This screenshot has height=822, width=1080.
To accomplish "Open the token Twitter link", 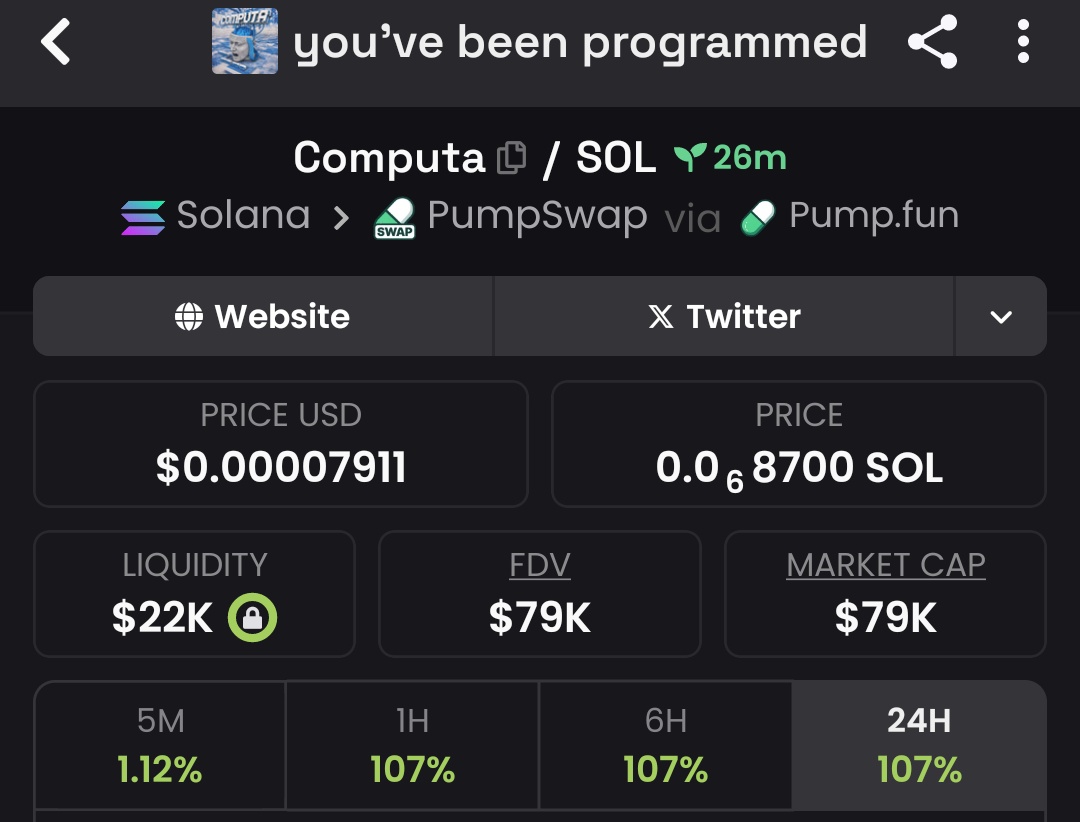I will pos(724,317).
